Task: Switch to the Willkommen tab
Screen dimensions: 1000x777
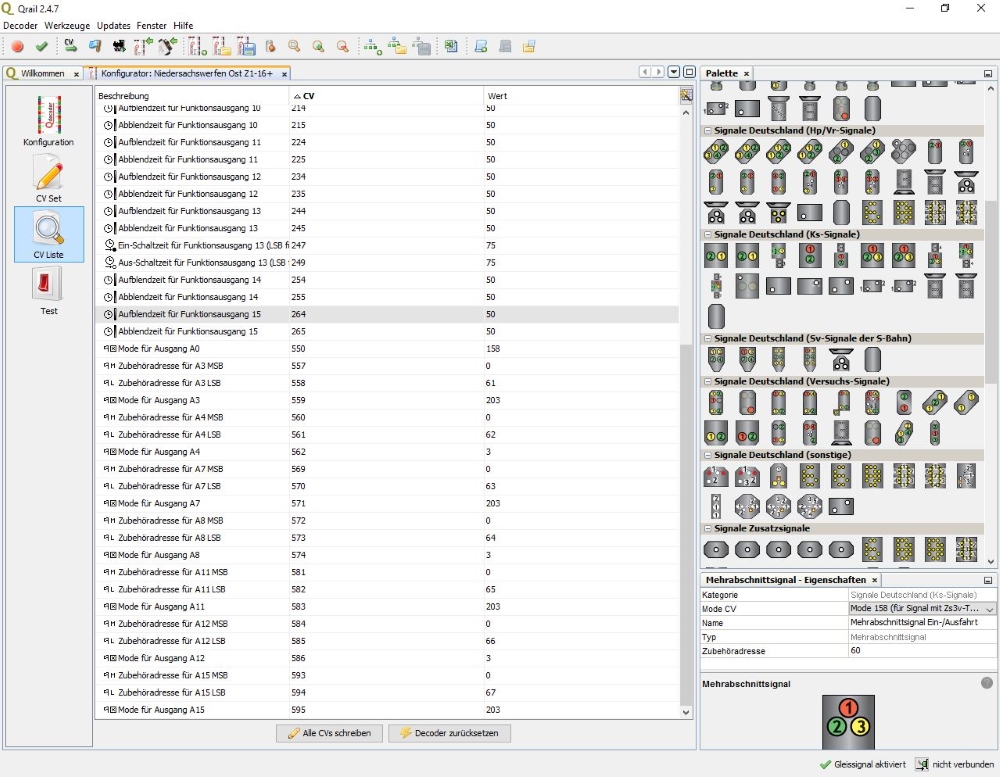Action: tap(42, 74)
